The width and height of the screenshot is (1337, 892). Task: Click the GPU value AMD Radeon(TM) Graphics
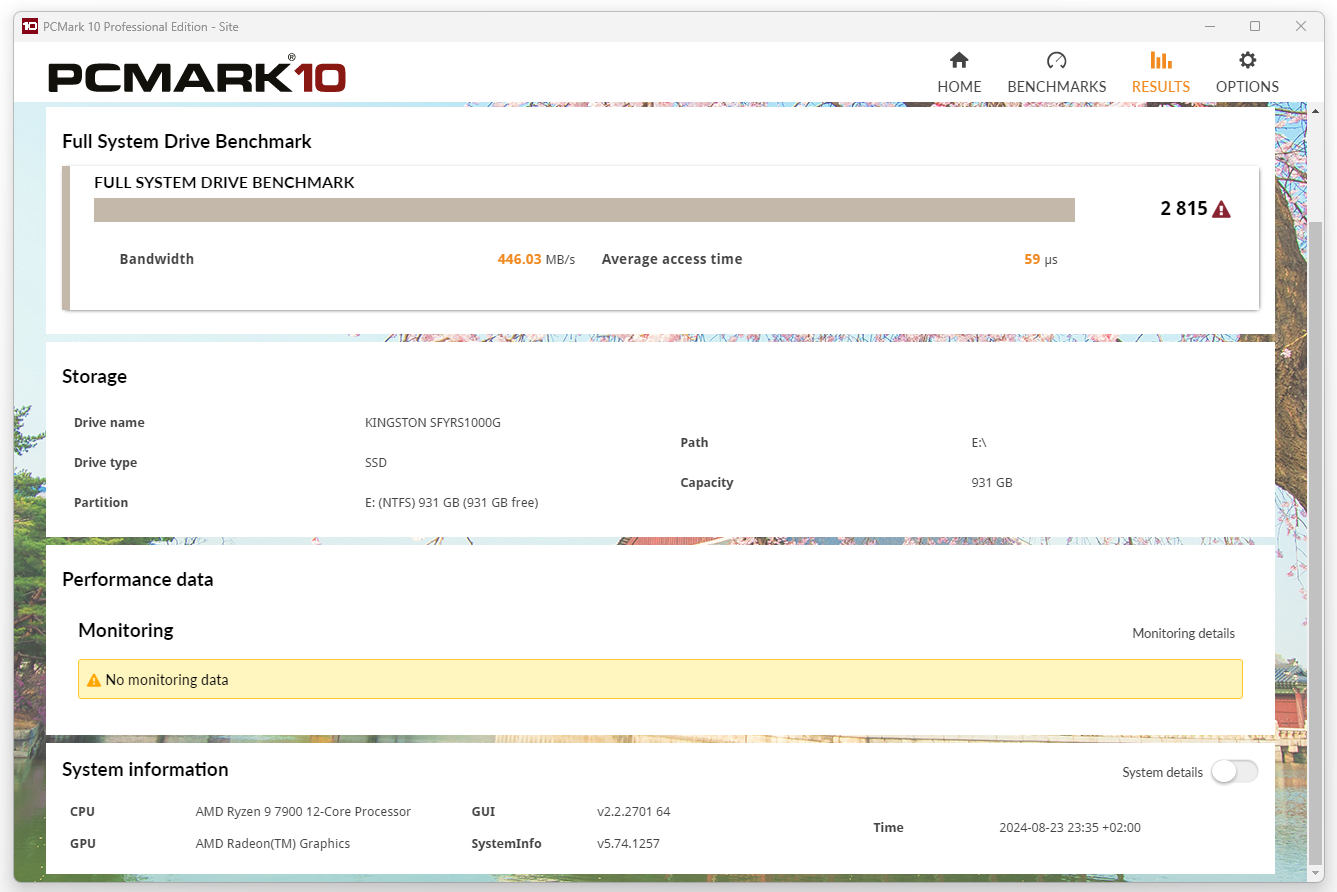coord(273,844)
